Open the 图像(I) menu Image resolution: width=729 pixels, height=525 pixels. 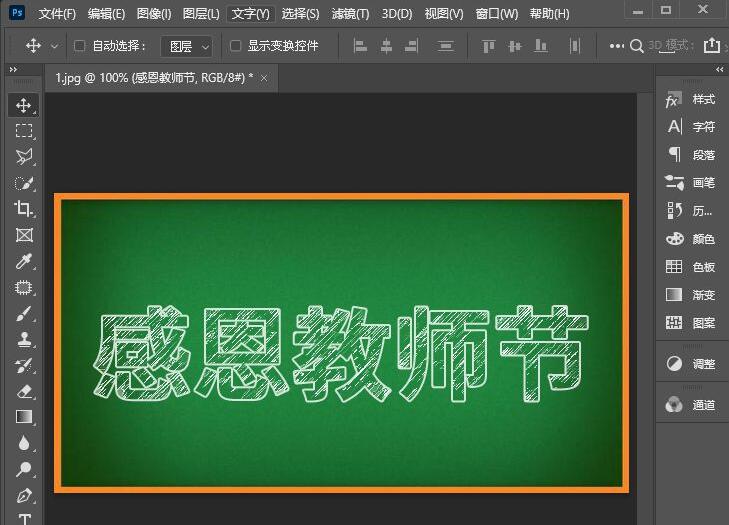pos(154,14)
